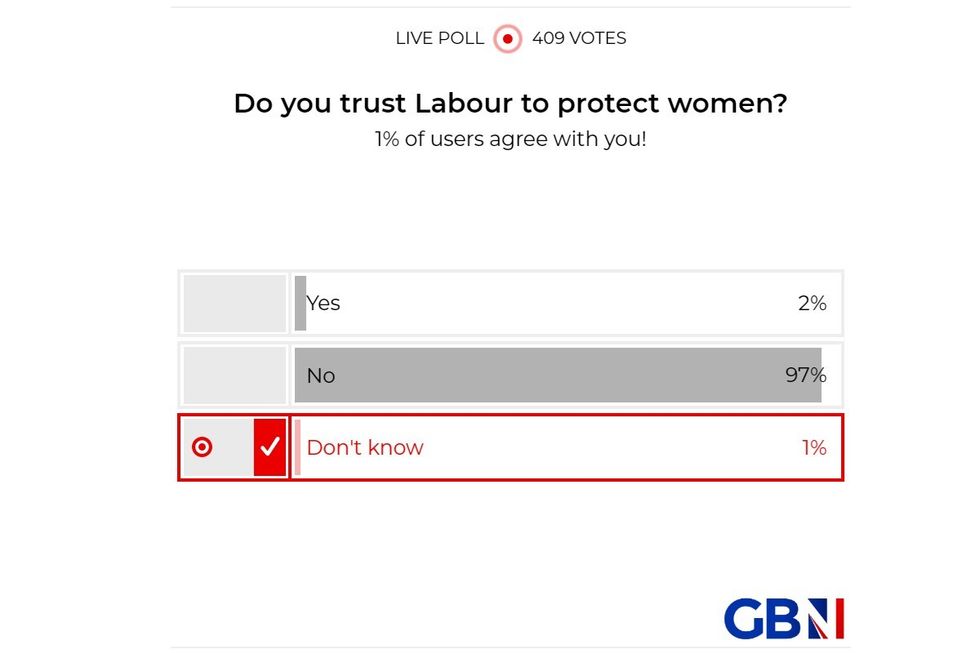Click the red live poll pulse icon
The height and width of the screenshot is (653, 980).
pos(506,39)
